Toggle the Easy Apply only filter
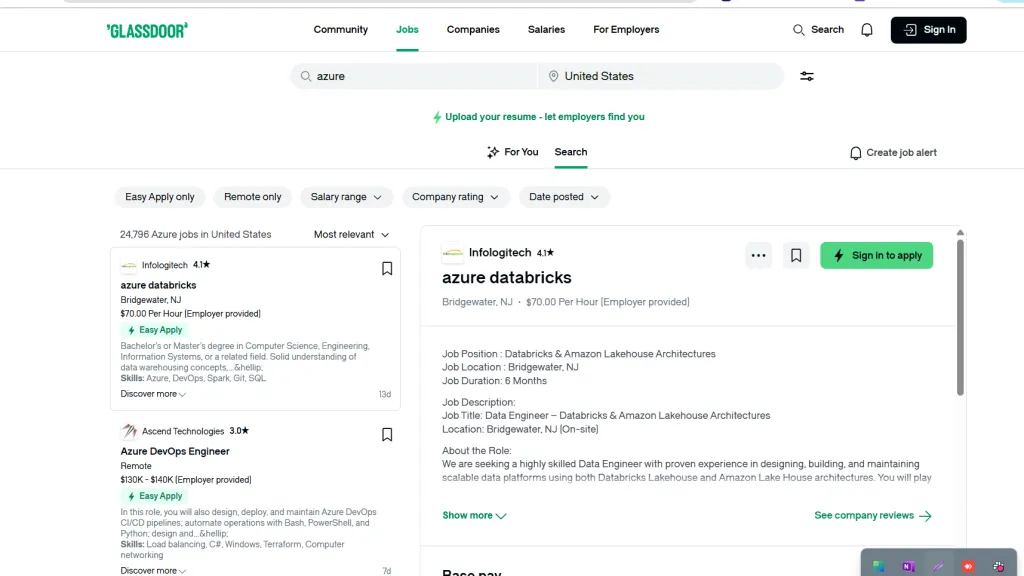 click(x=160, y=197)
